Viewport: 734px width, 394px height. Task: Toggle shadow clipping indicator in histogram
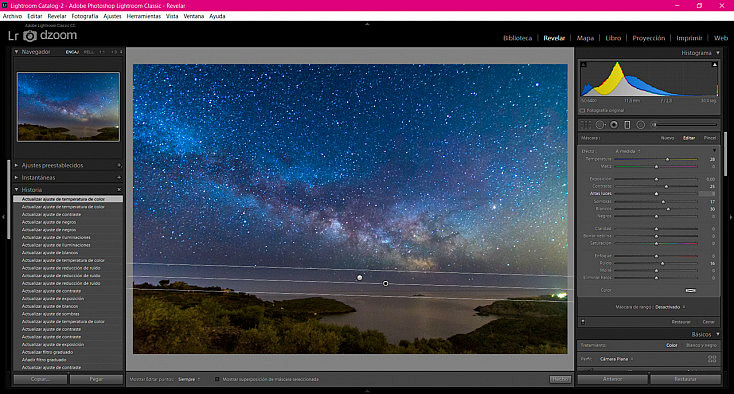(583, 65)
